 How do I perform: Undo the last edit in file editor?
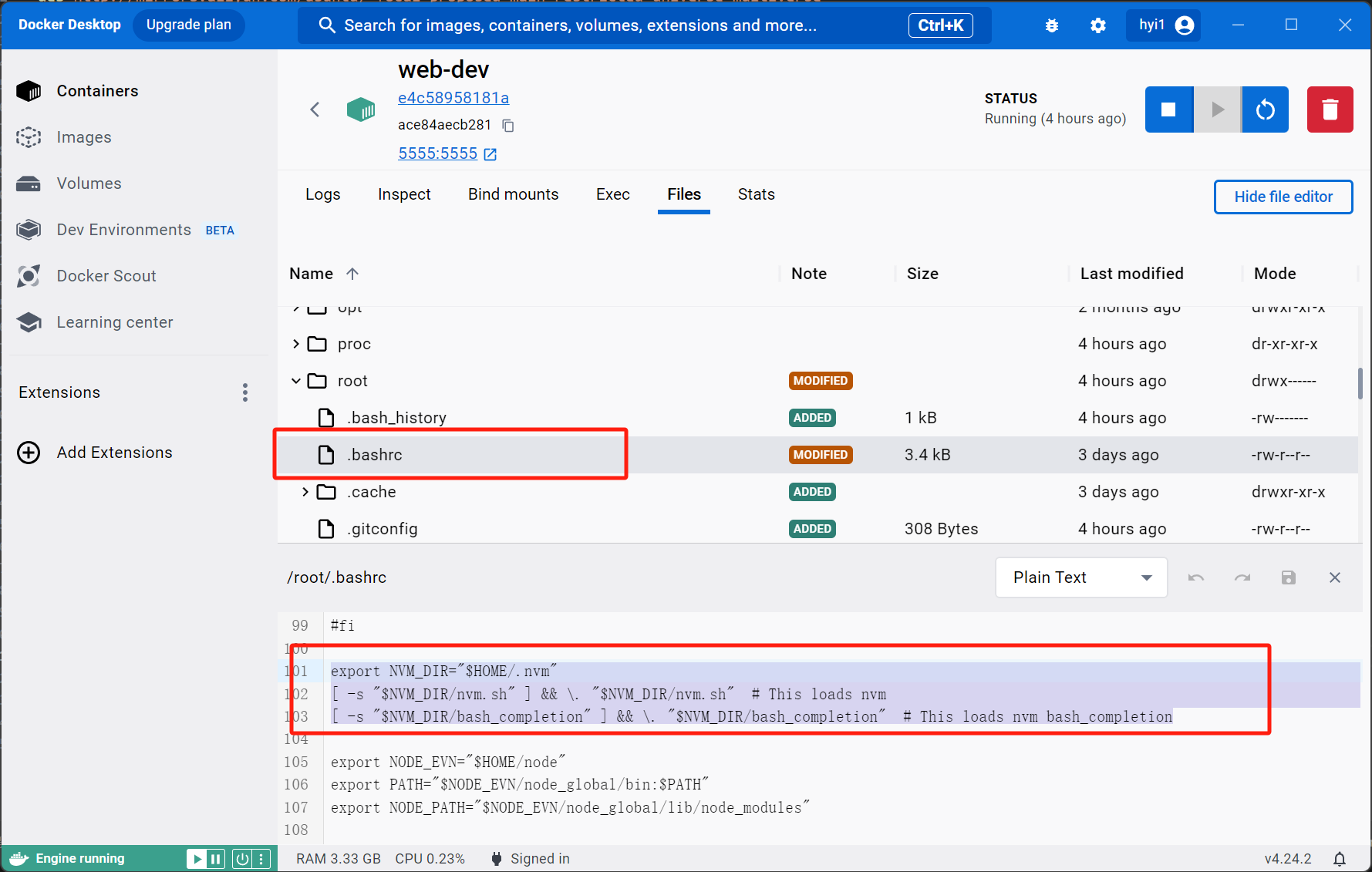(x=1196, y=577)
